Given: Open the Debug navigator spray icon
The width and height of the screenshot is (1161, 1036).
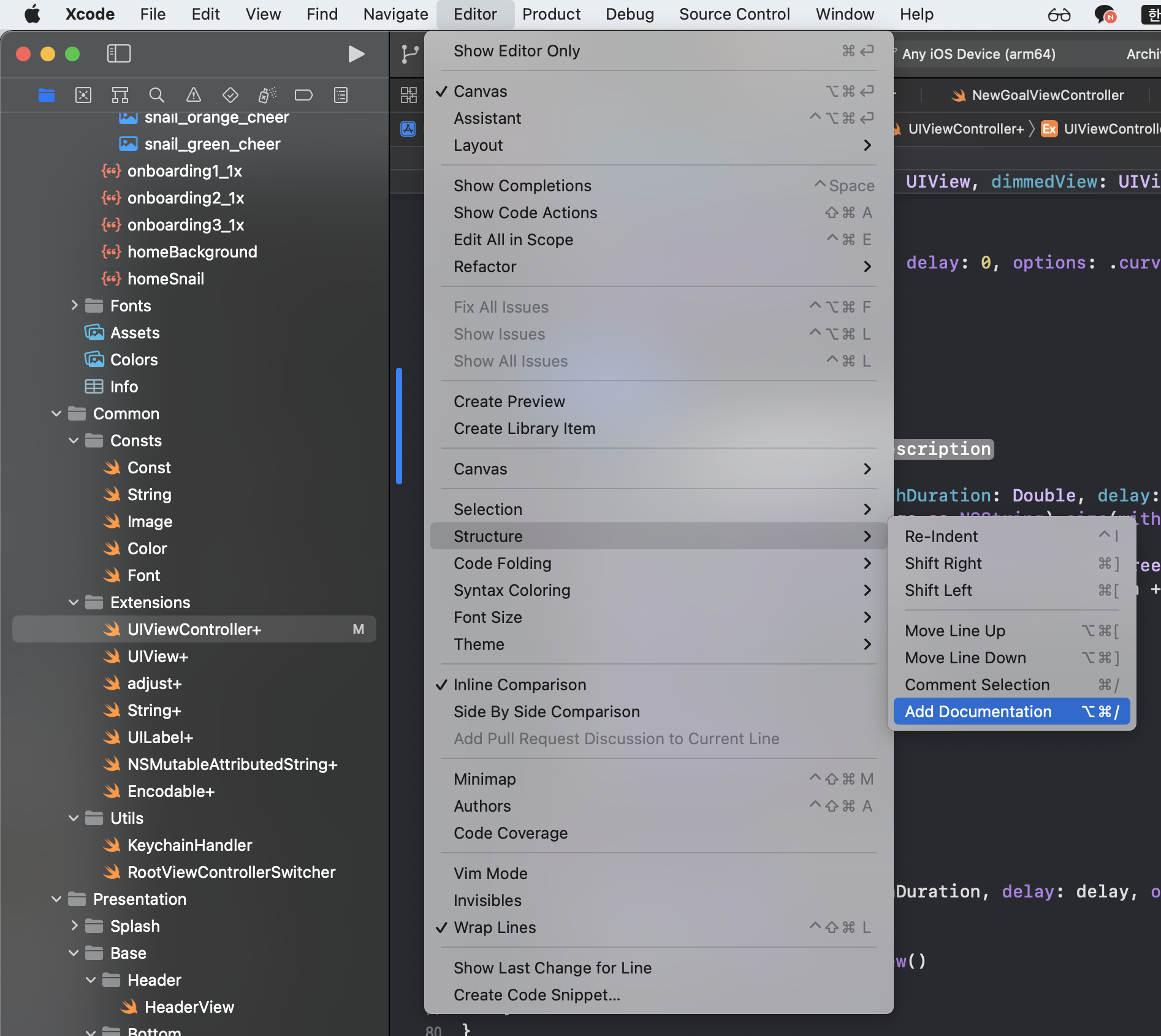Looking at the screenshot, I should pos(267,95).
